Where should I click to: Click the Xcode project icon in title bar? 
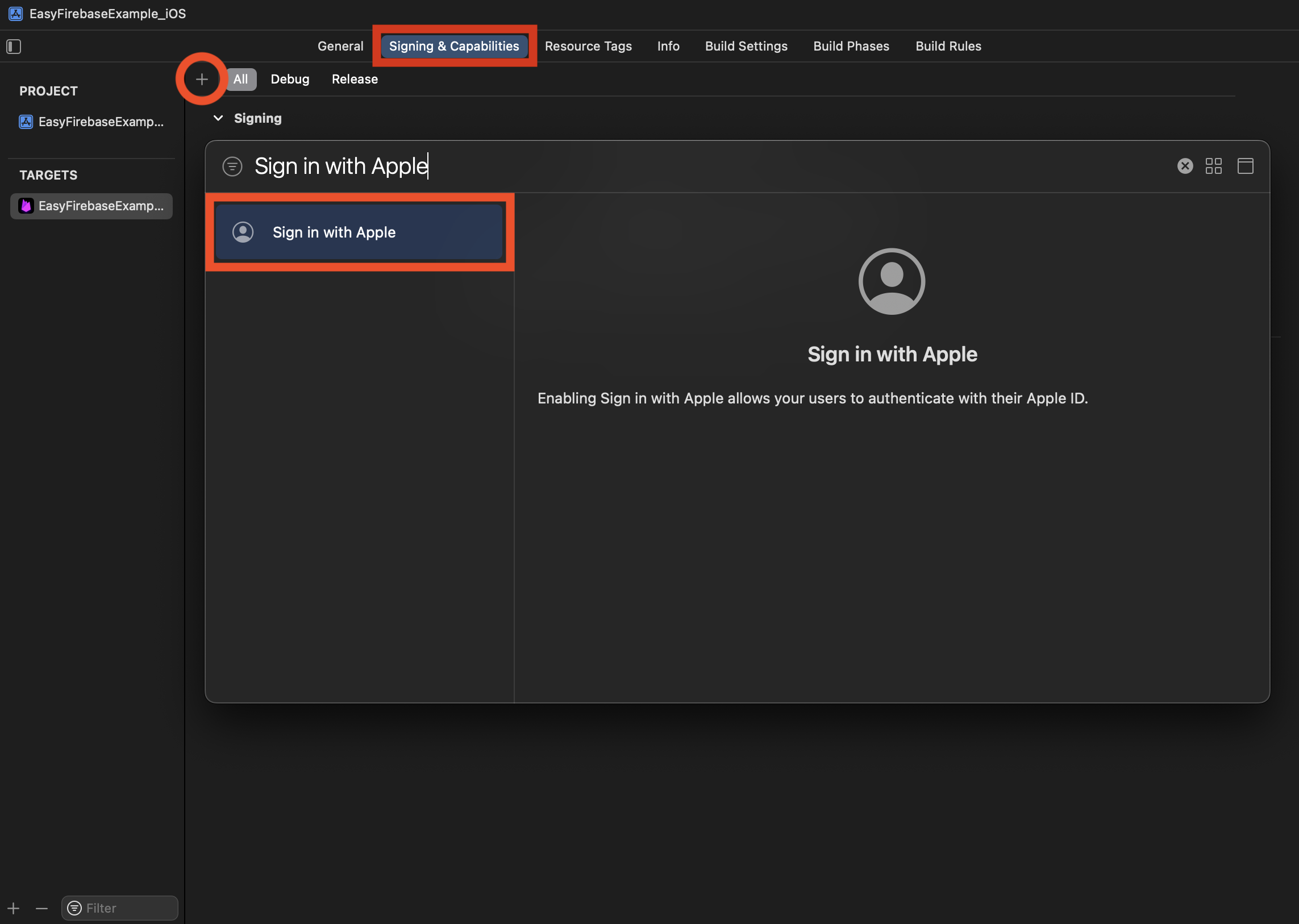coord(16,14)
